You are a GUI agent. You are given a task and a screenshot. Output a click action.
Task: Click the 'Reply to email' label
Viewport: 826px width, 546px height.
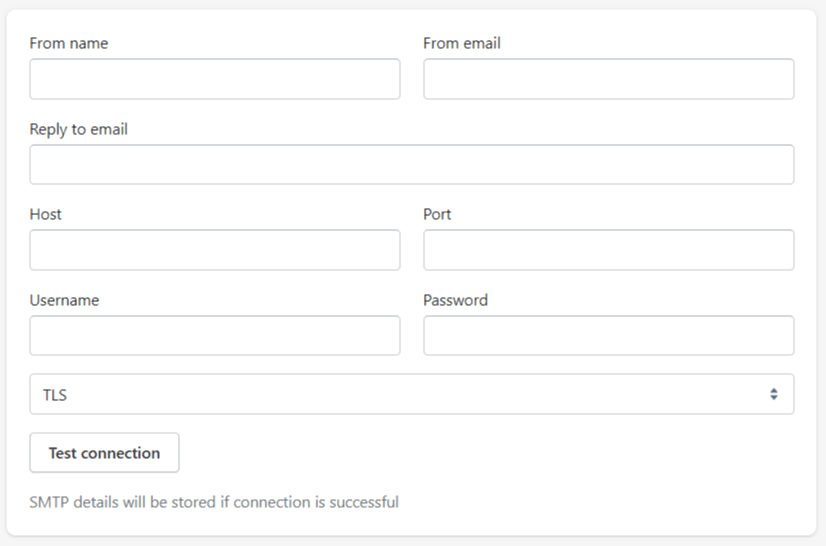tap(79, 129)
